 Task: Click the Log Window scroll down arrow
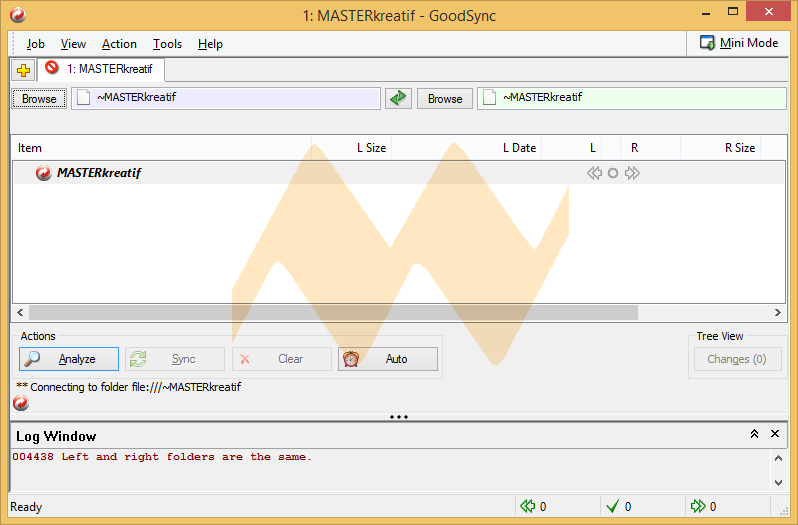tap(779, 482)
